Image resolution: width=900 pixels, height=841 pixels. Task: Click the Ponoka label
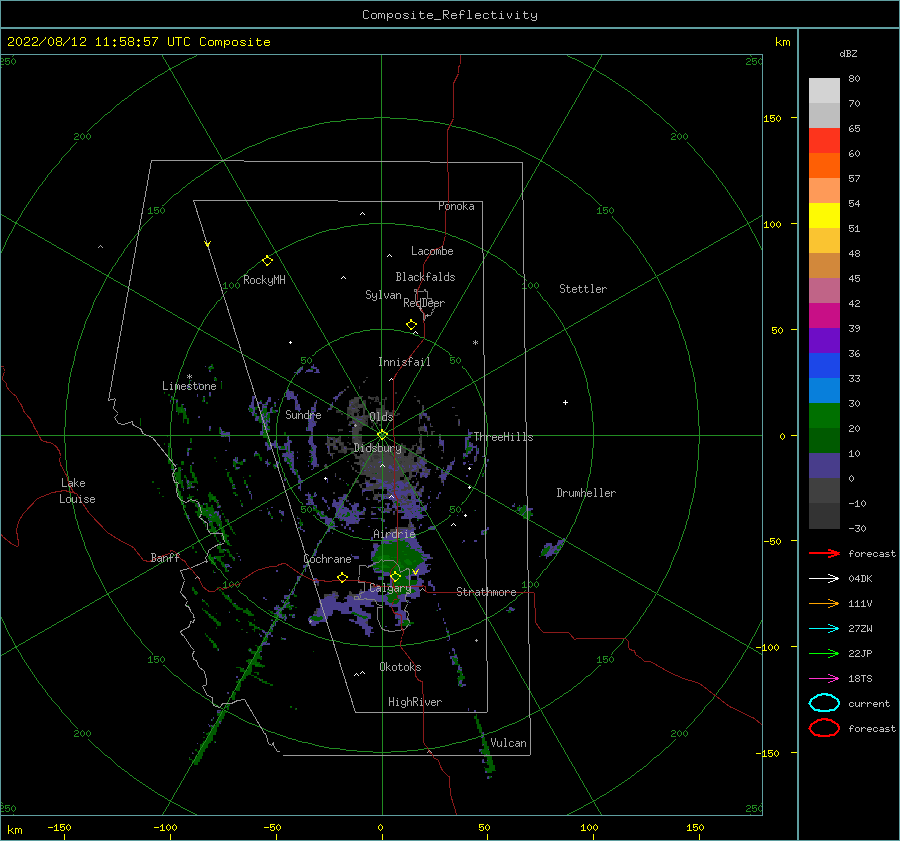tap(456, 206)
